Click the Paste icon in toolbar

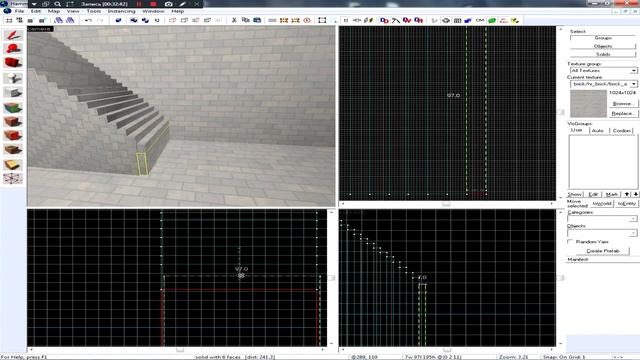point(257,20)
